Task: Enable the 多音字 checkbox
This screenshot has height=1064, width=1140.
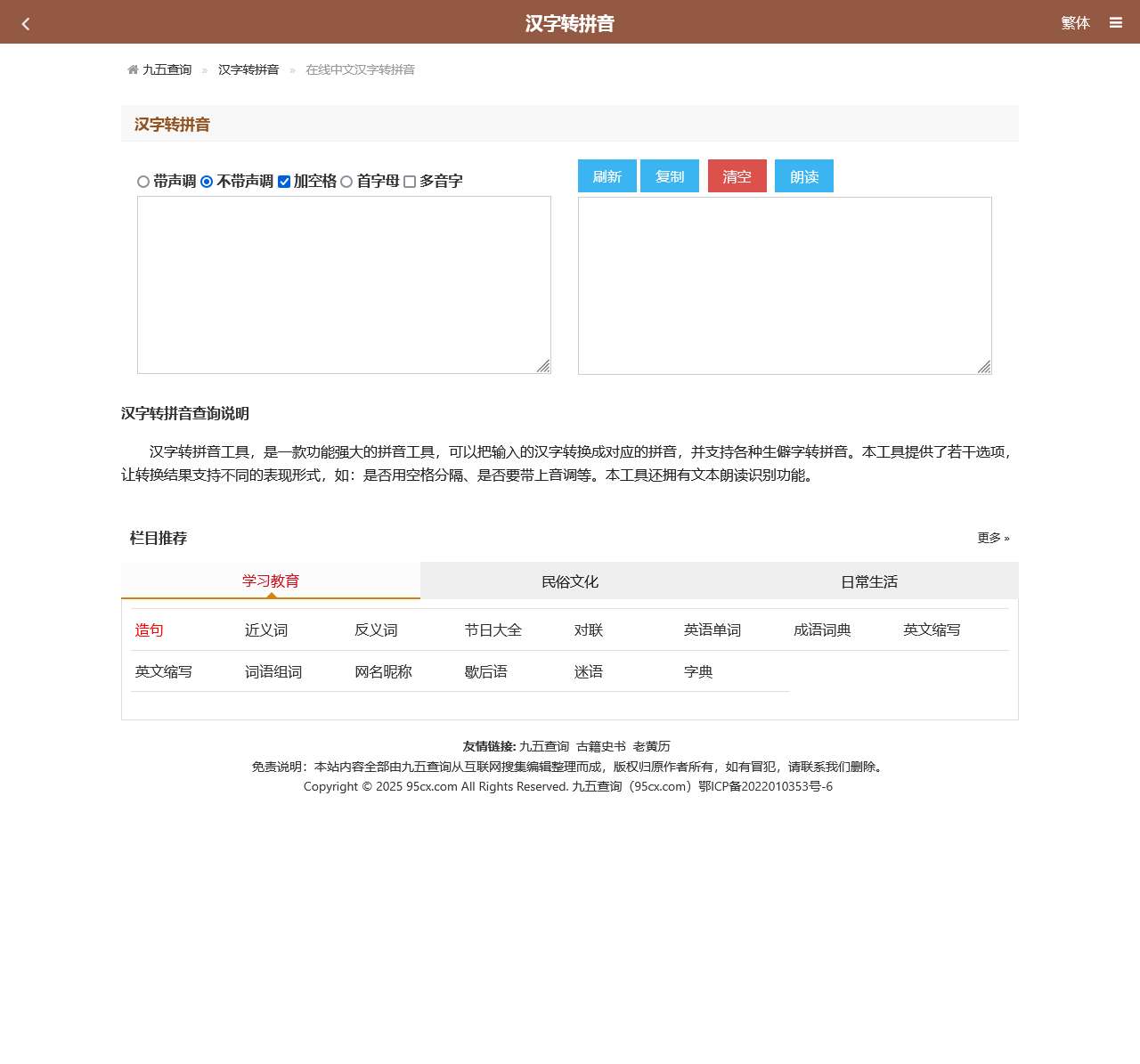Action: [x=410, y=182]
